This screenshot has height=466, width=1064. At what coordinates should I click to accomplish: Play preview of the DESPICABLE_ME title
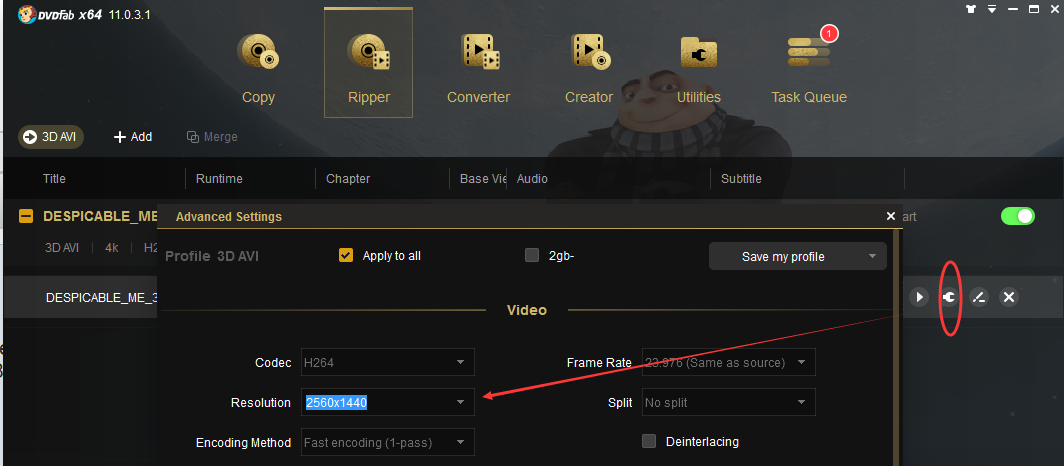(x=919, y=297)
